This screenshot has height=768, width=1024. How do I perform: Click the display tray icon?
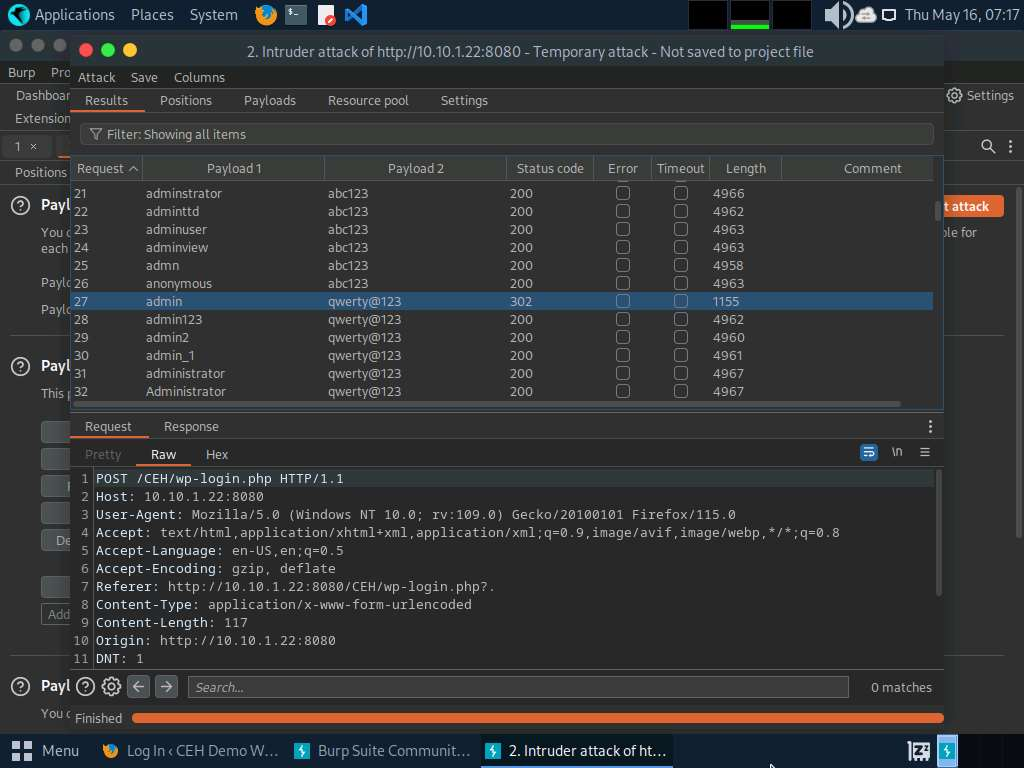pyautogui.click(x=889, y=15)
